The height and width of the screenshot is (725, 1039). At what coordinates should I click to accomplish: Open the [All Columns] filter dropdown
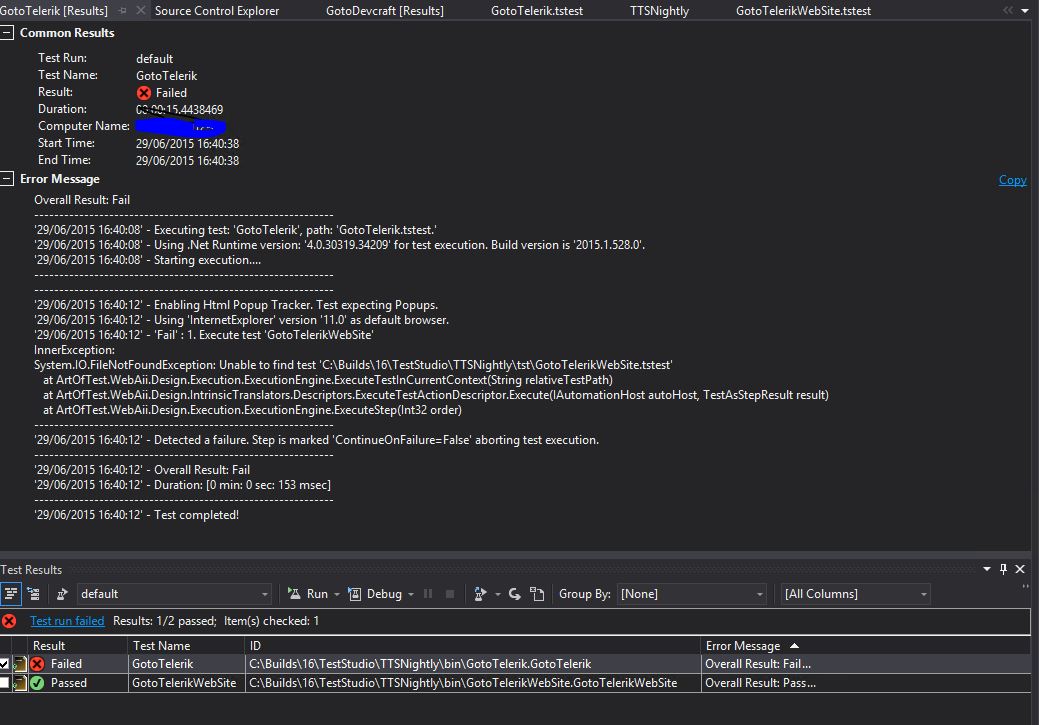855,594
